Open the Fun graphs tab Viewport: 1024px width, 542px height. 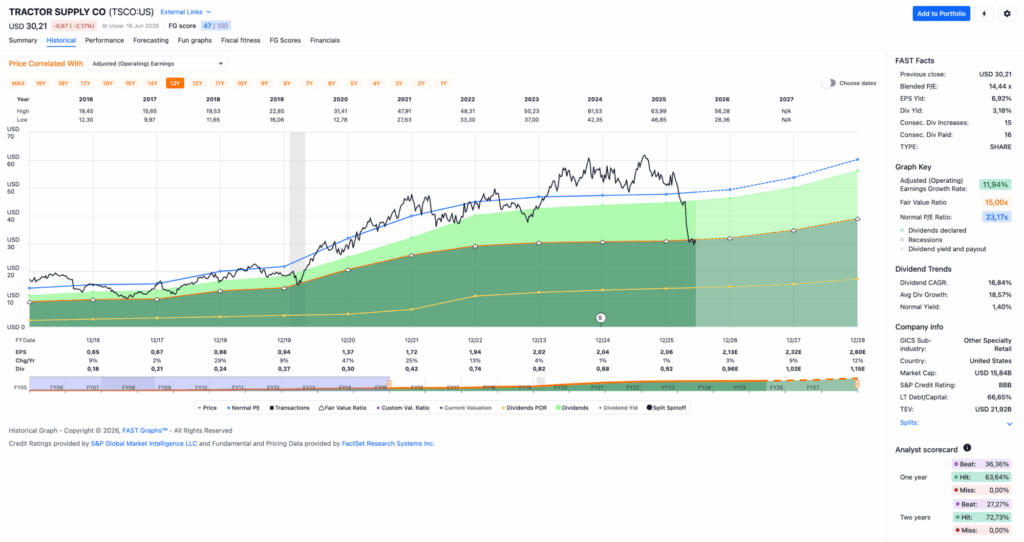tap(195, 40)
